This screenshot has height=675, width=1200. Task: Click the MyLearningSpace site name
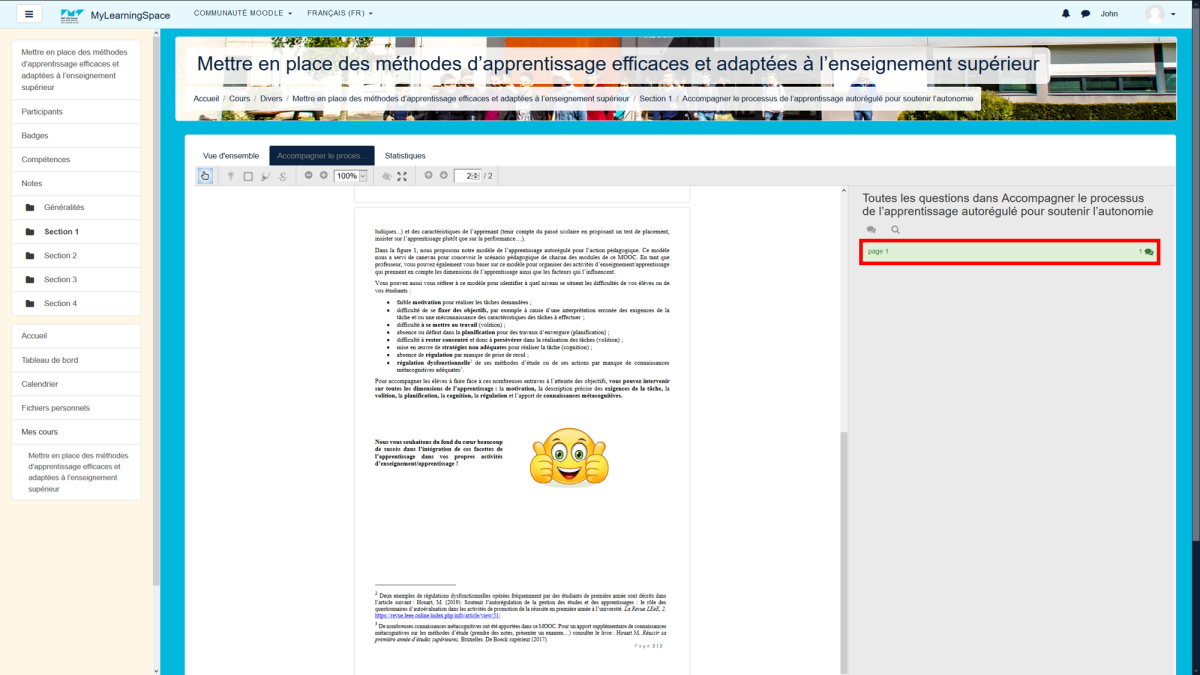(130, 15)
